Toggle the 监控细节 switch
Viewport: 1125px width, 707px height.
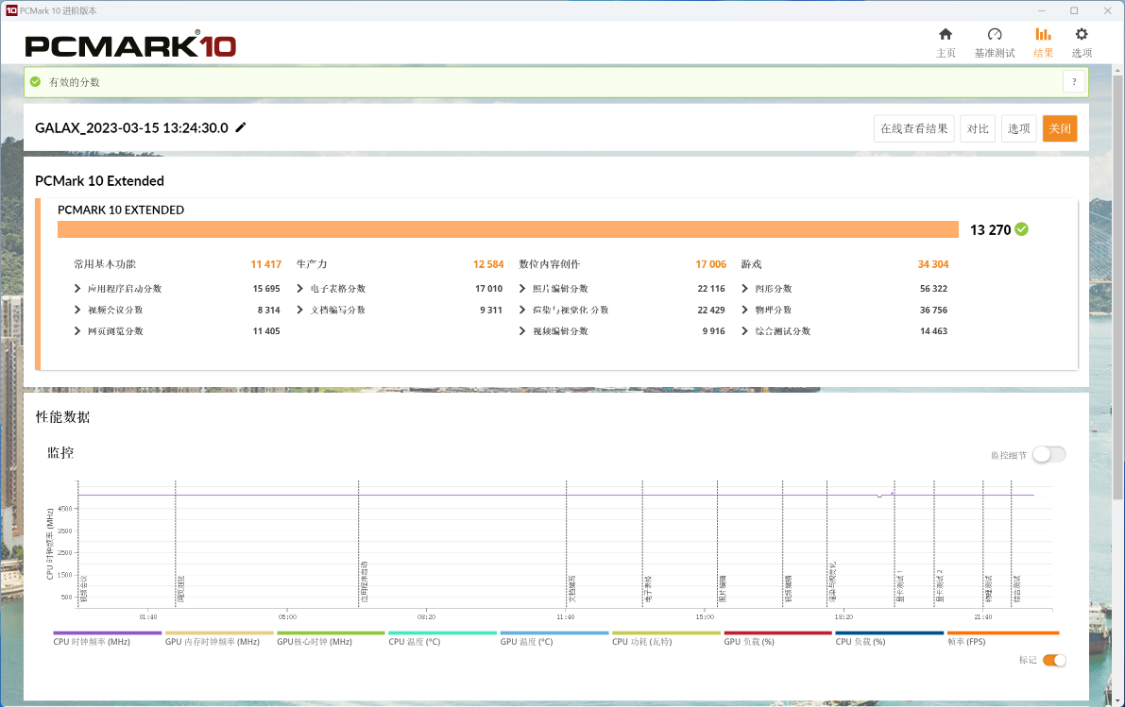point(1049,454)
